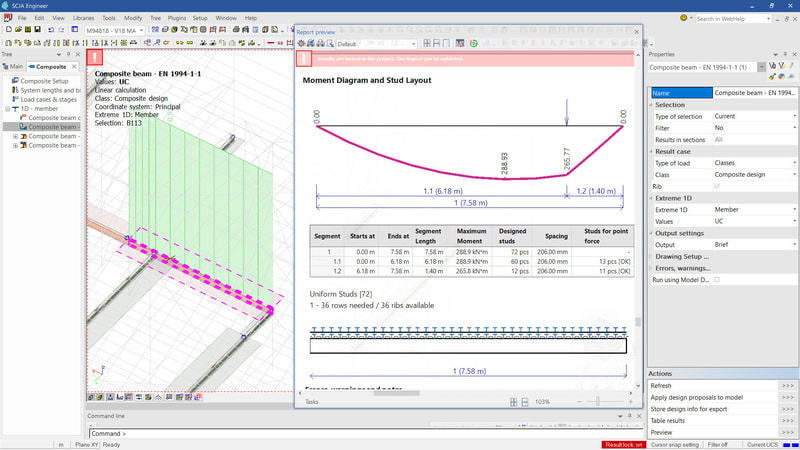
Task: Open the Extreme 1D Member dropdown
Action: point(794,210)
